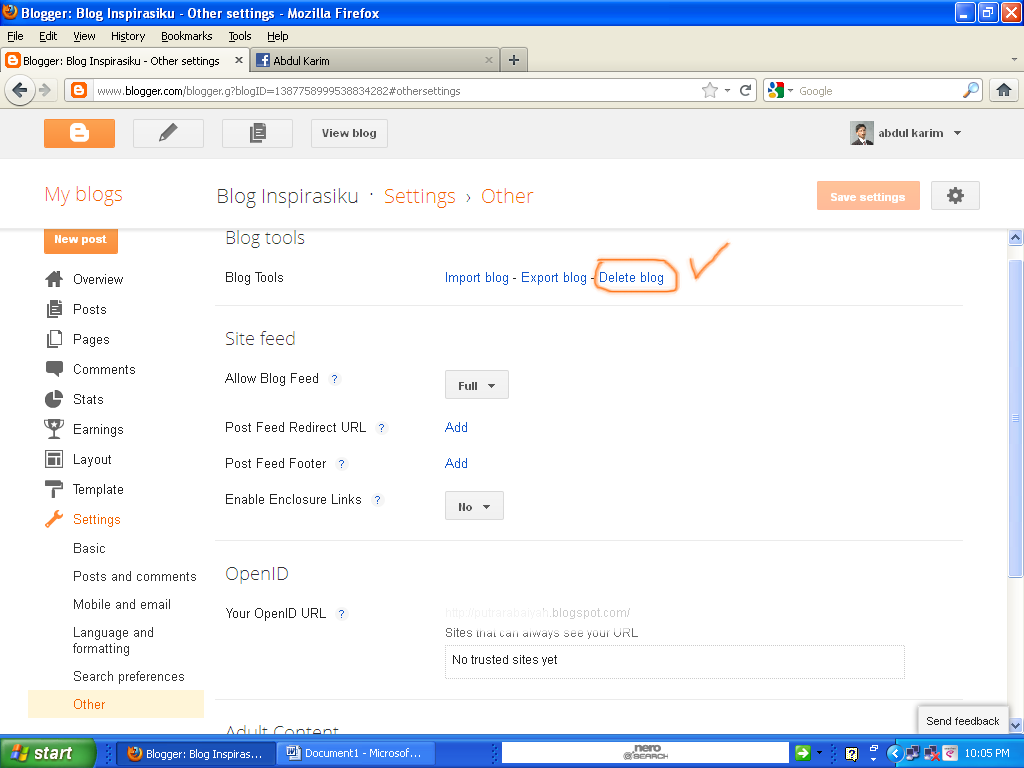Click the Pages sidebar icon

pos(54,339)
